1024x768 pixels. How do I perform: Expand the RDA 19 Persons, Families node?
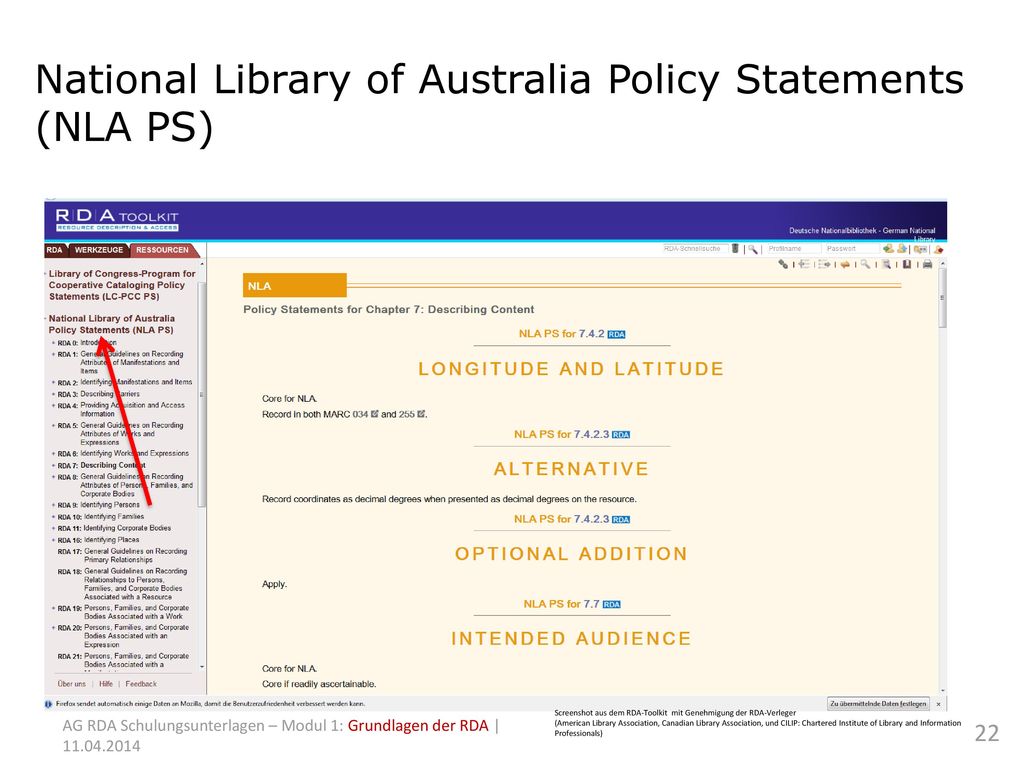(x=54, y=608)
